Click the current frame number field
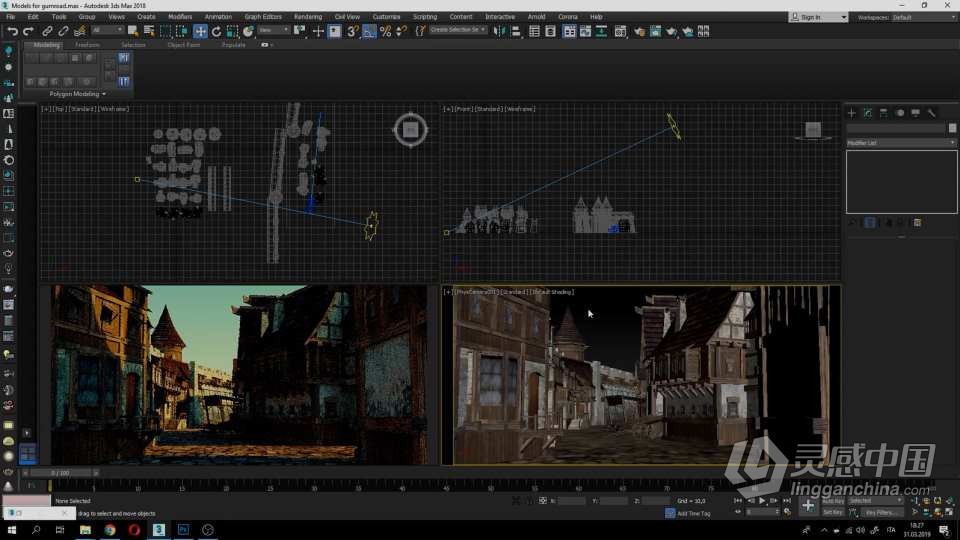This screenshot has height=540, width=960. tap(761, 512)
